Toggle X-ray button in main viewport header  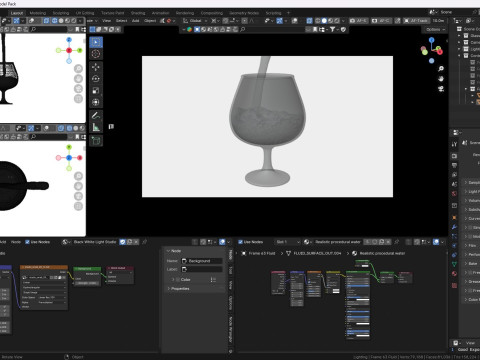pos(309,21)
